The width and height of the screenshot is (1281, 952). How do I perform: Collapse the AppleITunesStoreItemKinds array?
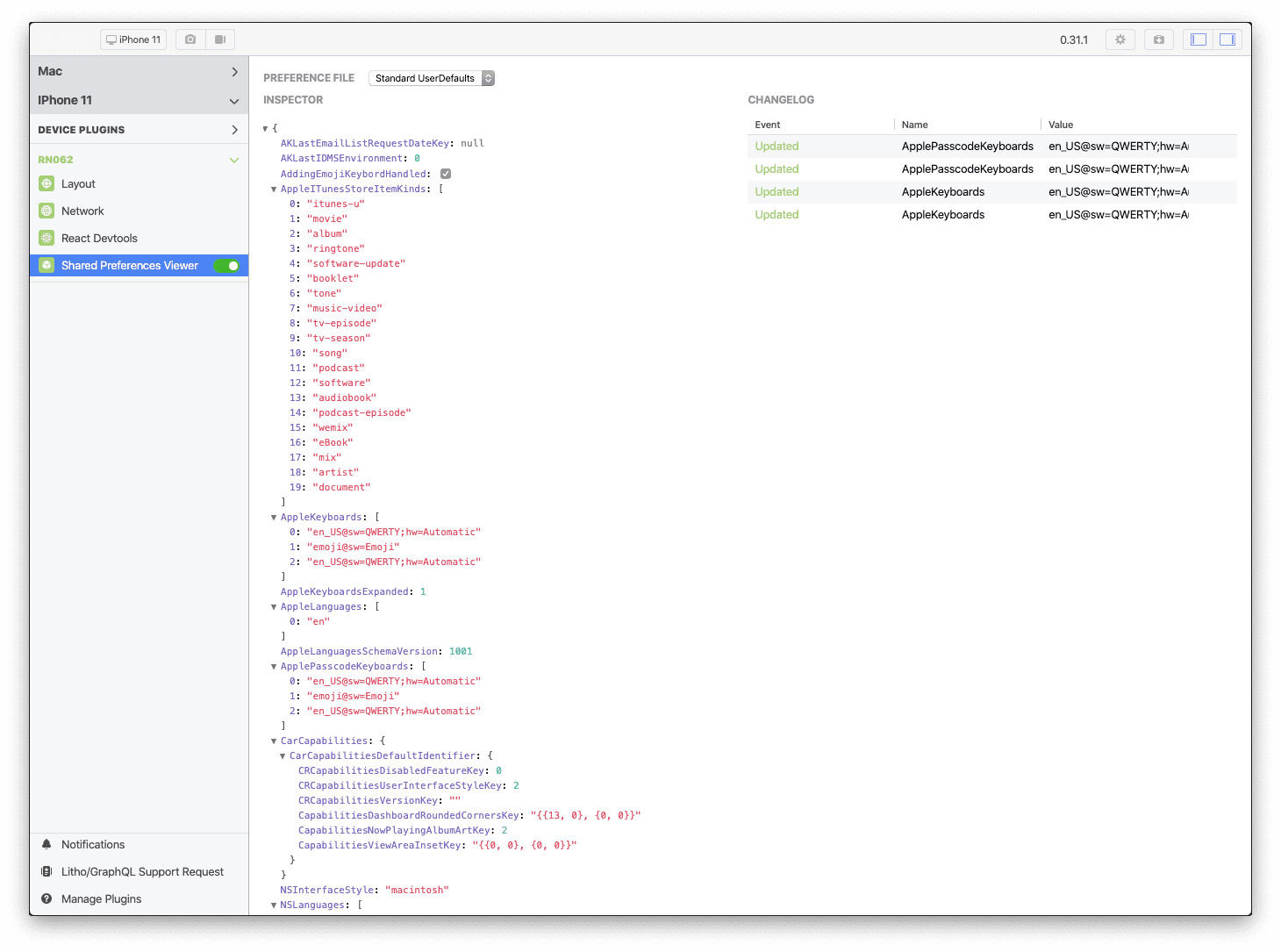coord(274,189)
